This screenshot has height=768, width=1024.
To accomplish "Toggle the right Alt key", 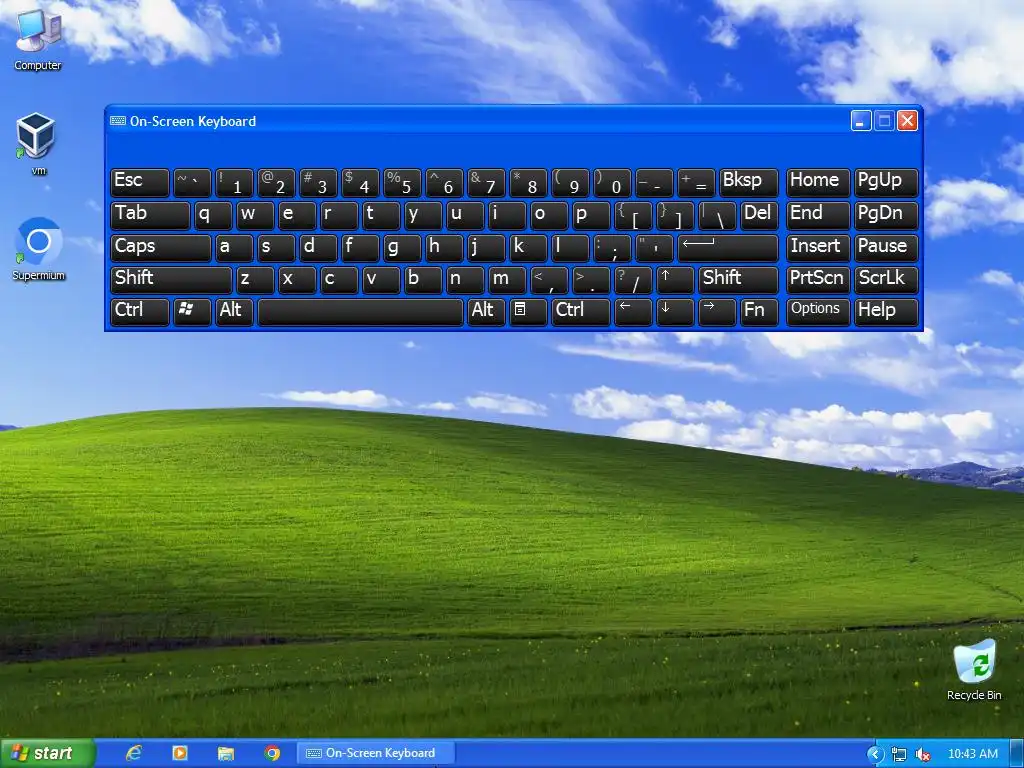I will pyautogui.click(x=486, y=311).
